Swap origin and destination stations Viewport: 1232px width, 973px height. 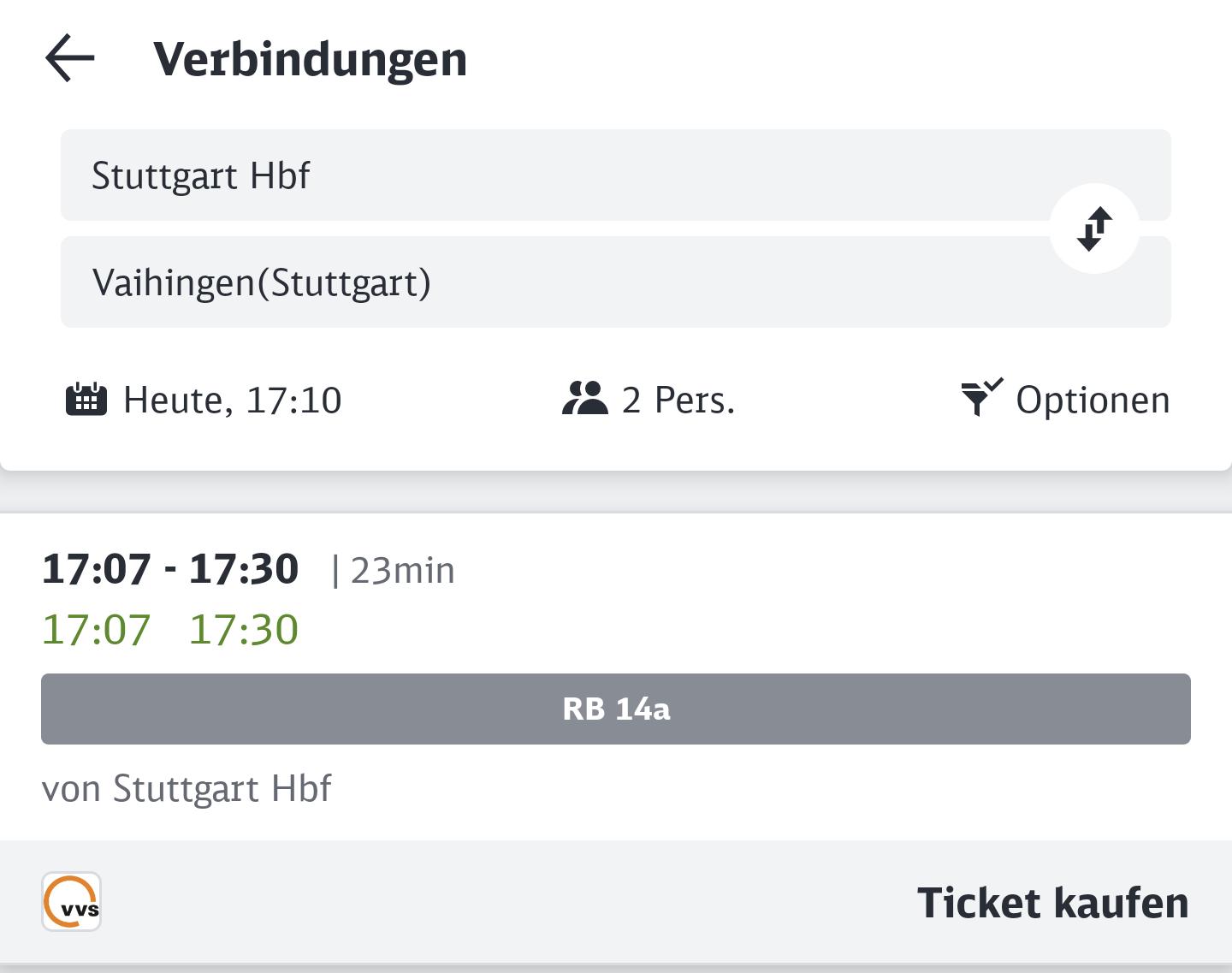1094,228
